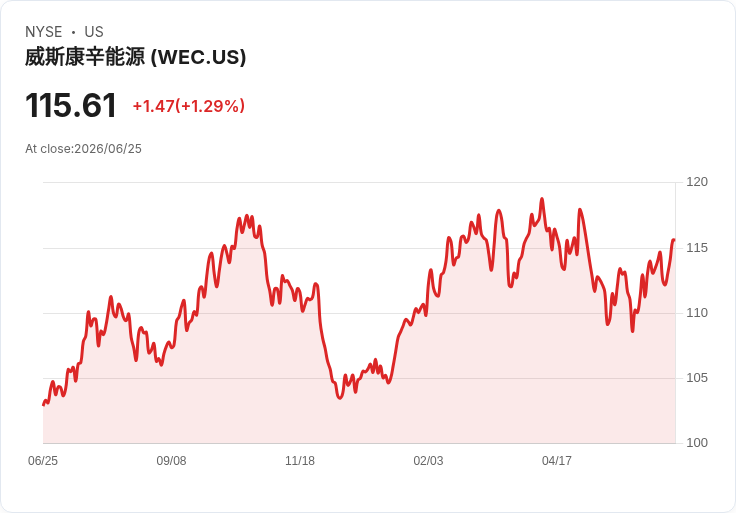Click the At close date text
The width and height of the screenshot is (736, 513).
tap(83, 149)
